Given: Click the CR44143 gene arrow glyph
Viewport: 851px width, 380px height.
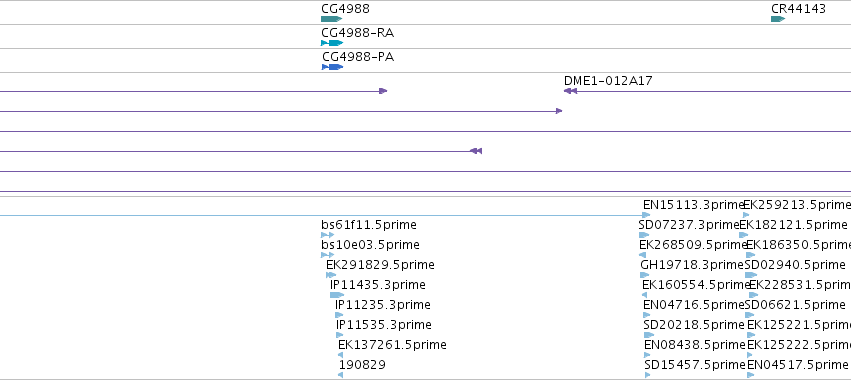Looking at the screenshot, I should [x=778, y=19].
